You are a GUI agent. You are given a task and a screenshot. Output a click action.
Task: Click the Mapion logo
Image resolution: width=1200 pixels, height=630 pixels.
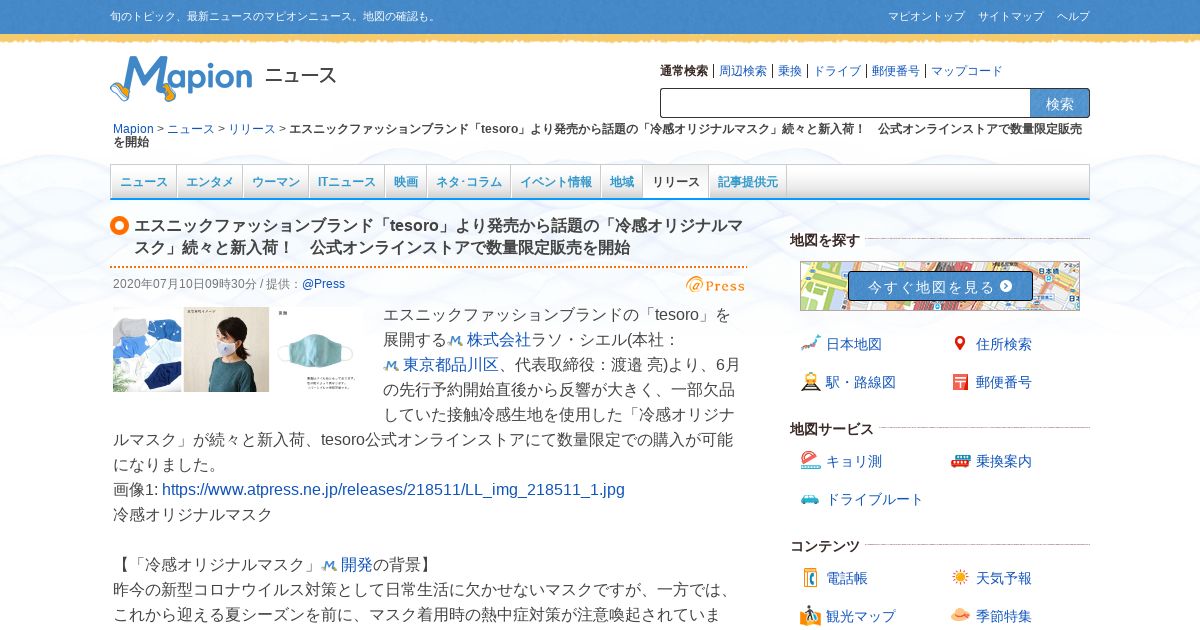point(181,78)
